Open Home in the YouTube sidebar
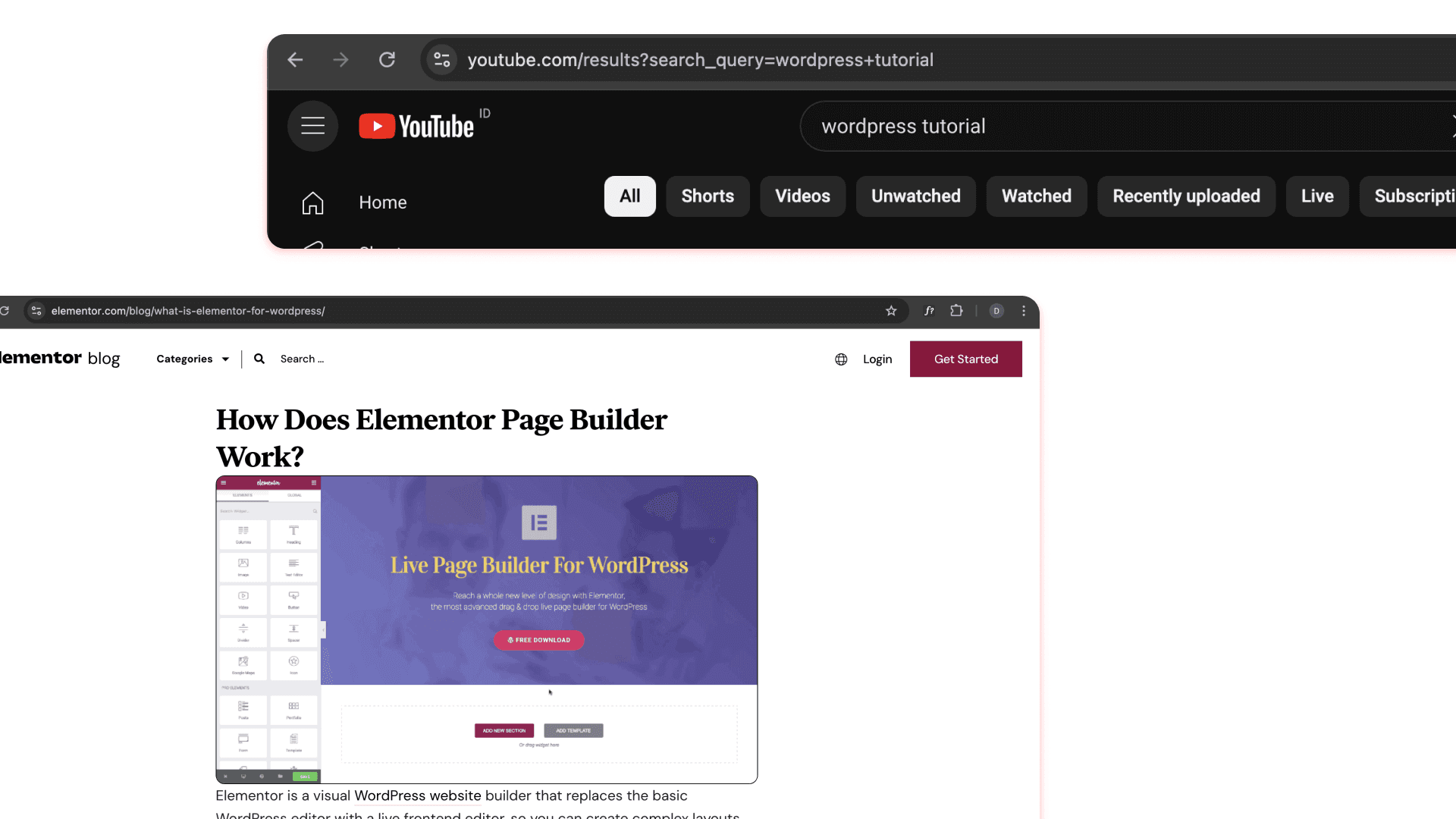The image size is (1456, 819). pyautogui.click(x=354, y=202)
